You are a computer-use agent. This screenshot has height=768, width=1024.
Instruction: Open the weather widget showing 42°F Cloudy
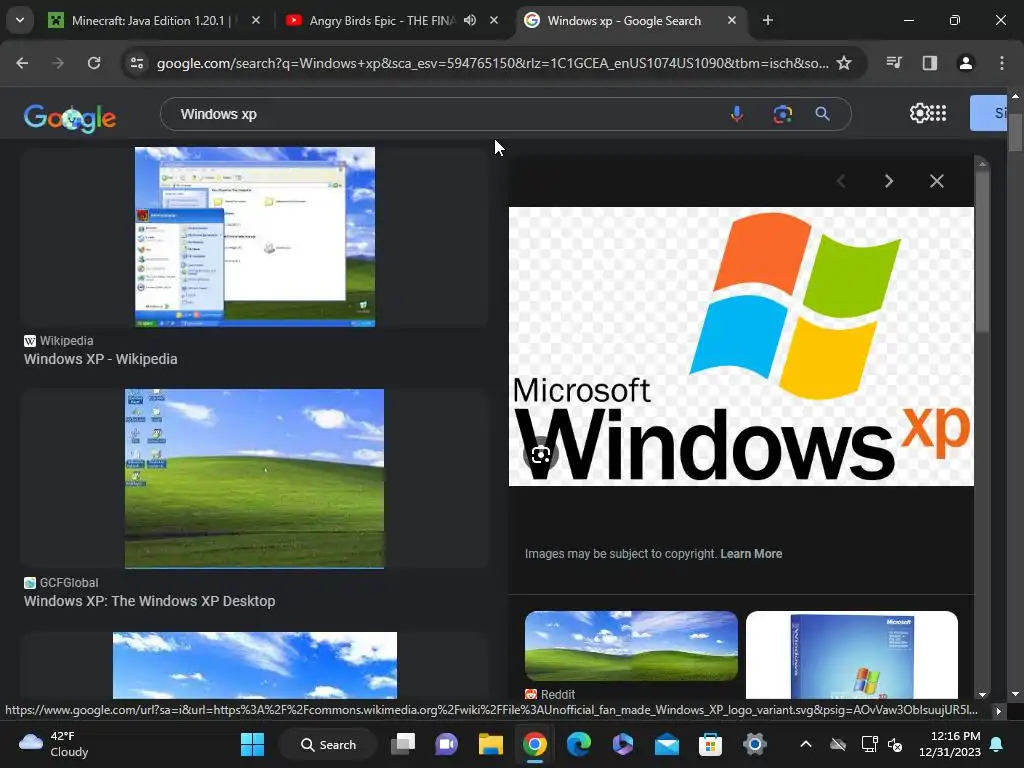pyautogui.click(x=54, y=744)
